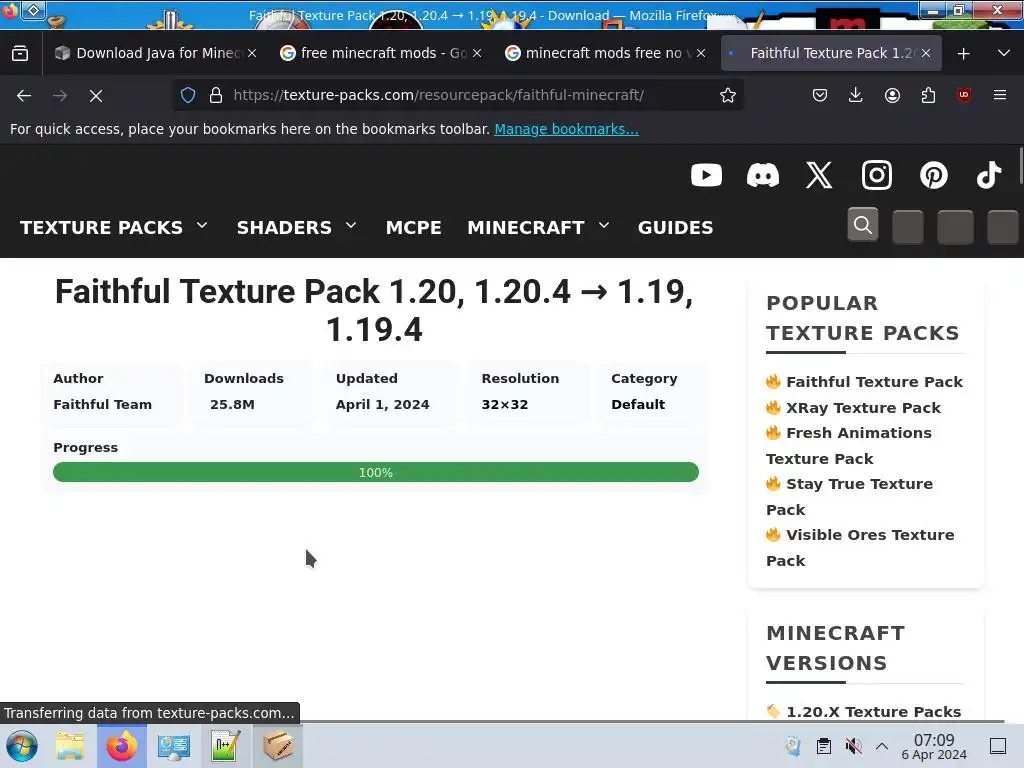
Task: Open the TikTok social icon
Action: pyautogui.click(x=989, y=175)
